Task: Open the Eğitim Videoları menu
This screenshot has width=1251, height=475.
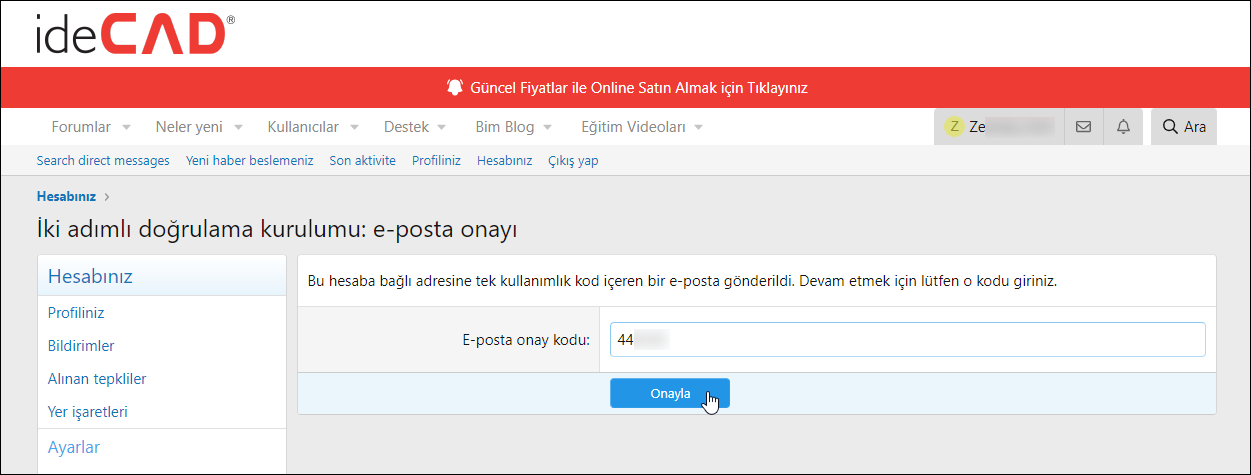Action: click(x=633, y=127)
